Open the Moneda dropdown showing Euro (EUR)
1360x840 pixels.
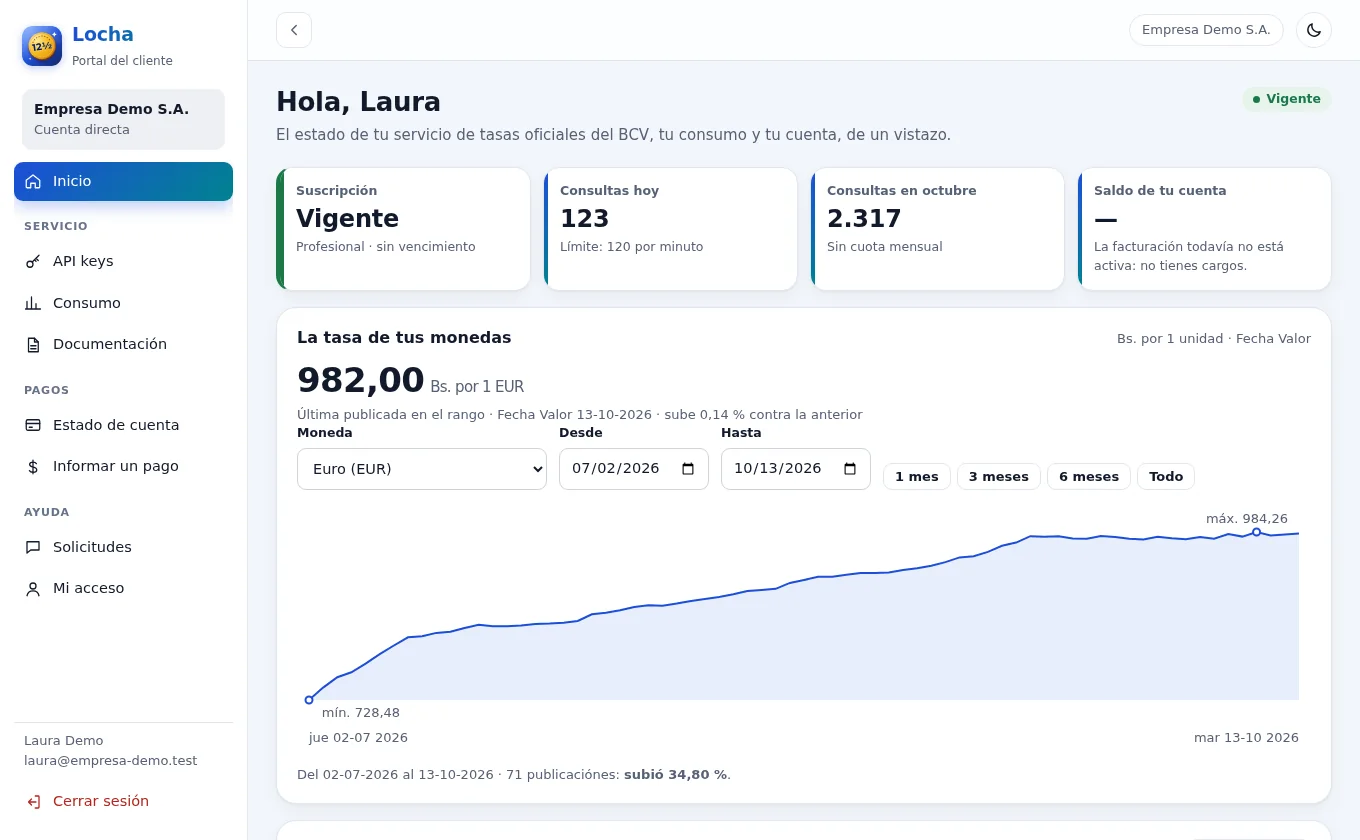pos(422,469)
